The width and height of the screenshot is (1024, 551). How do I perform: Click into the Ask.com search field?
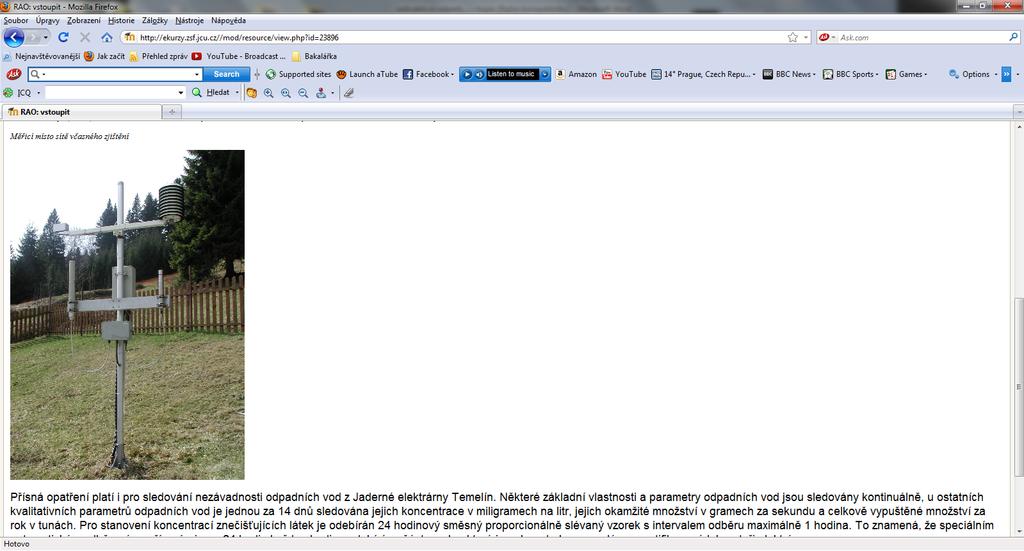point(922,38)
